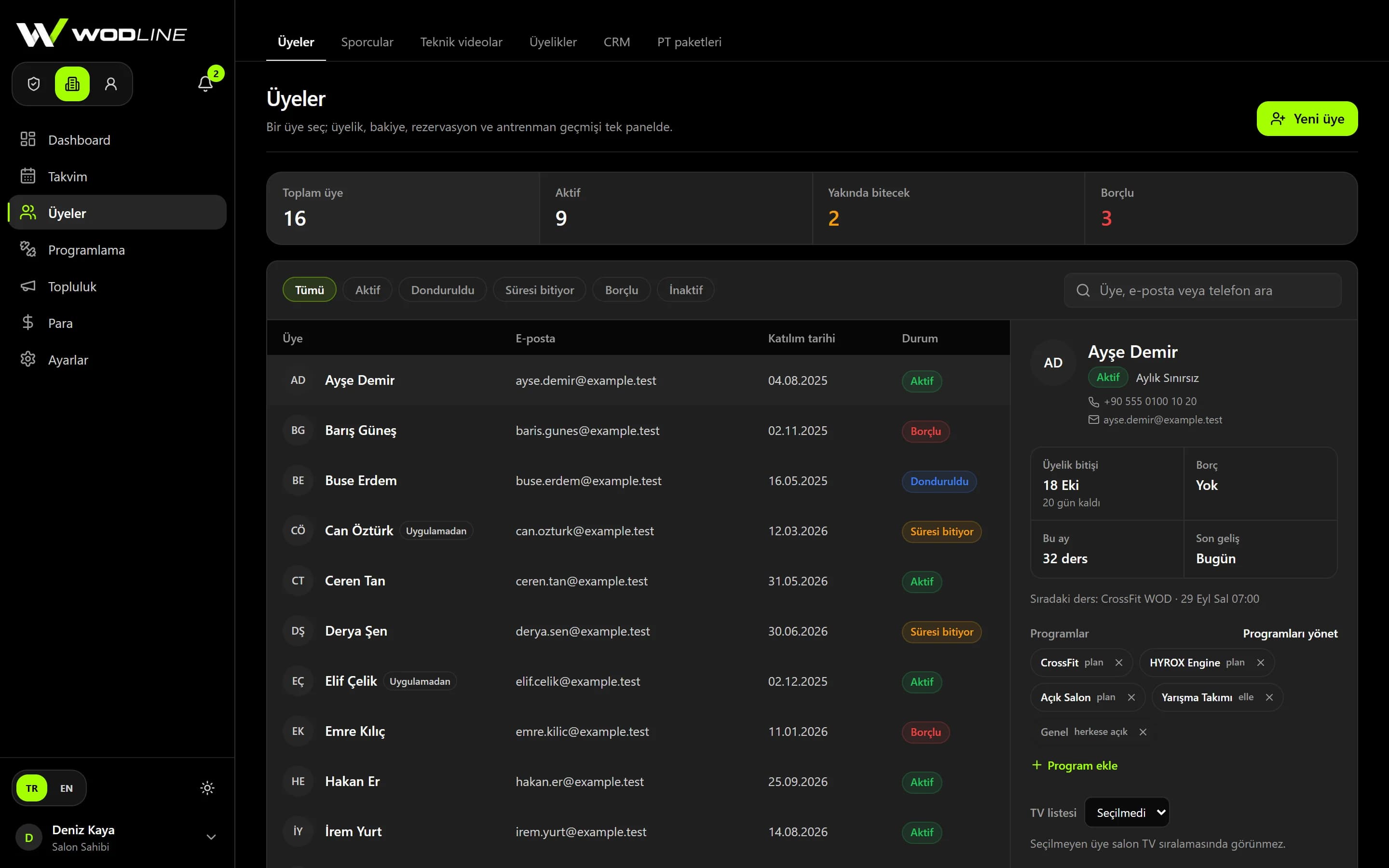Filter members by Aktif
This screenshot has width=1389, height=868.
368,290
